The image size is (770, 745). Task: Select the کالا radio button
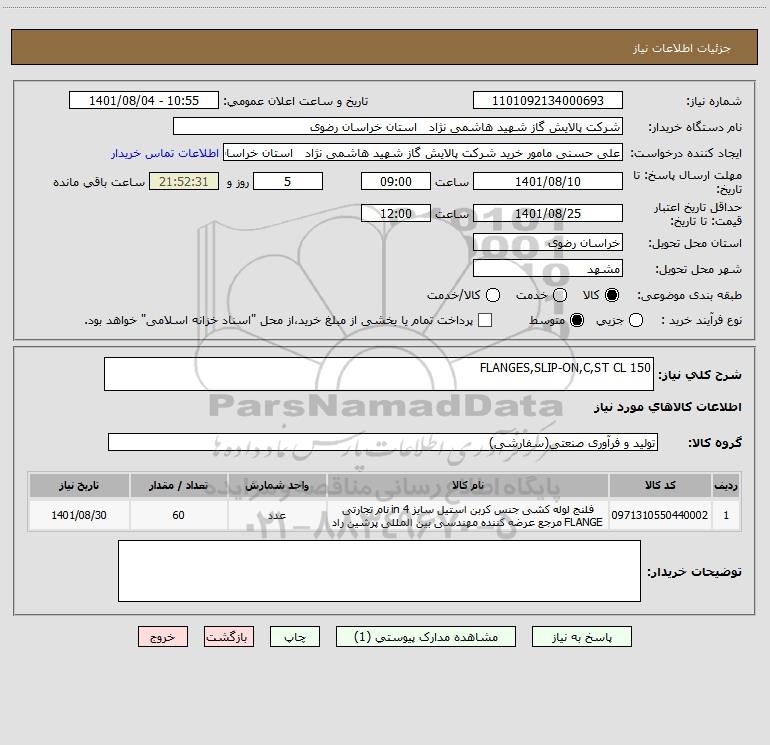[x=612, y=295]
